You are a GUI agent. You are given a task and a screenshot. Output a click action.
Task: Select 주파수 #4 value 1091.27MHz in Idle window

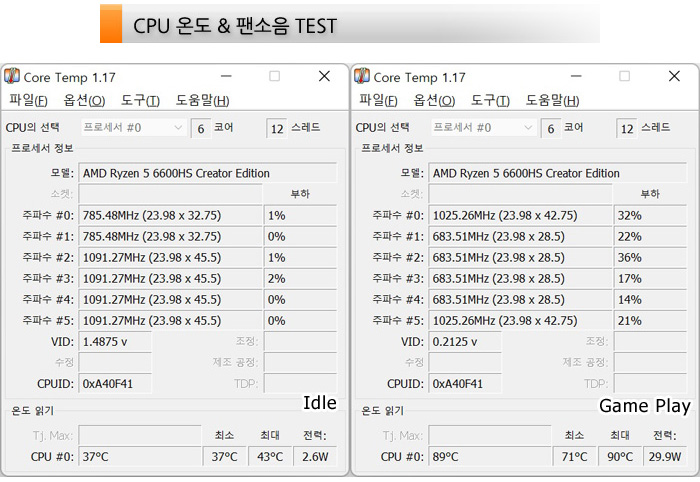click(x=171, y=299)
